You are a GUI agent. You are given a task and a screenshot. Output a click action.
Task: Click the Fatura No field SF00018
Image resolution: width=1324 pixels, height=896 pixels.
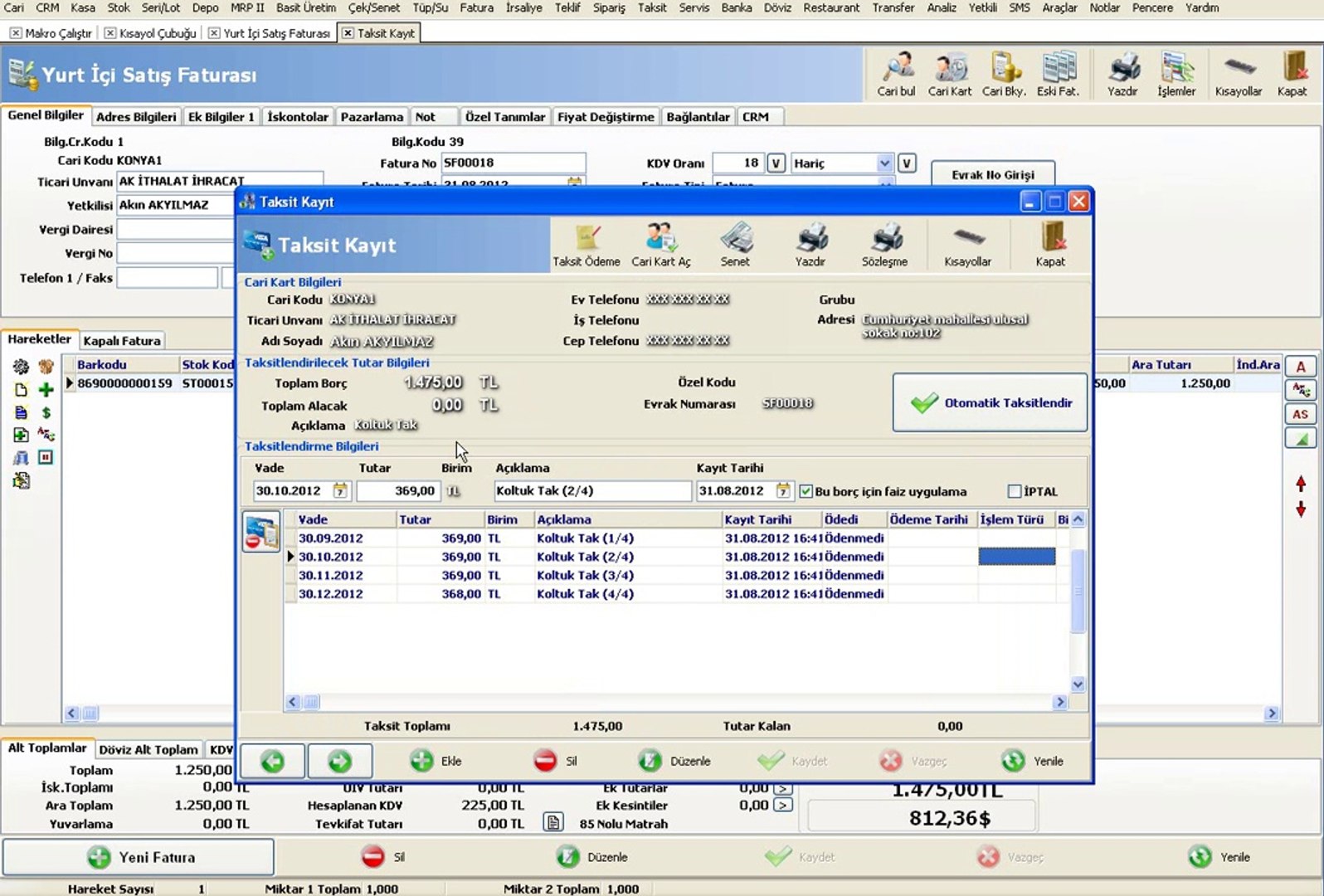click(513, 163)
